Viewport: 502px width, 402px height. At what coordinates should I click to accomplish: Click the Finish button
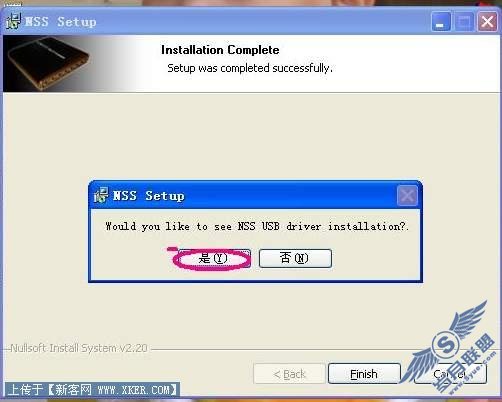click(x=364, y=374)
